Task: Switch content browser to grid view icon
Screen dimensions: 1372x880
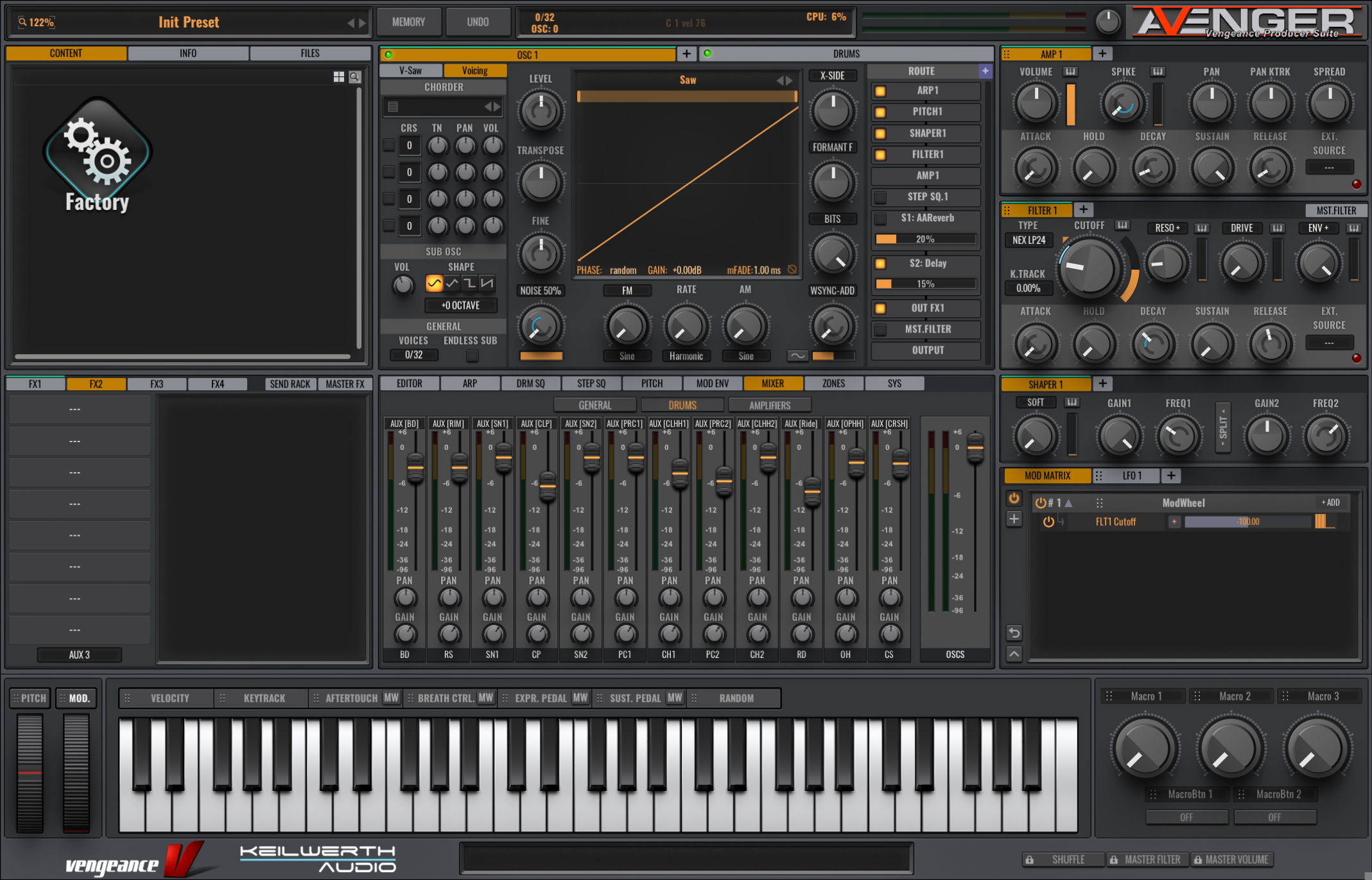Action: tap(339, 77)
